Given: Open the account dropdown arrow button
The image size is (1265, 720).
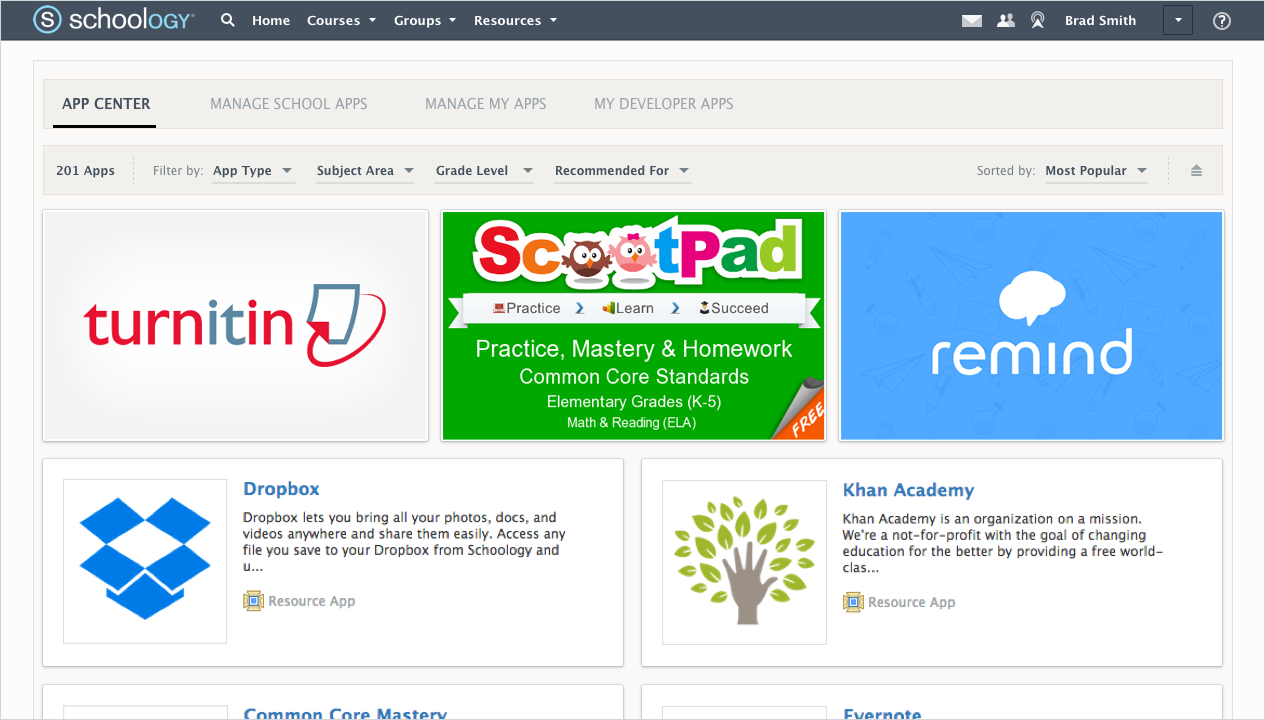Looking at the screenshot, I should click(x=1178, y=20).
